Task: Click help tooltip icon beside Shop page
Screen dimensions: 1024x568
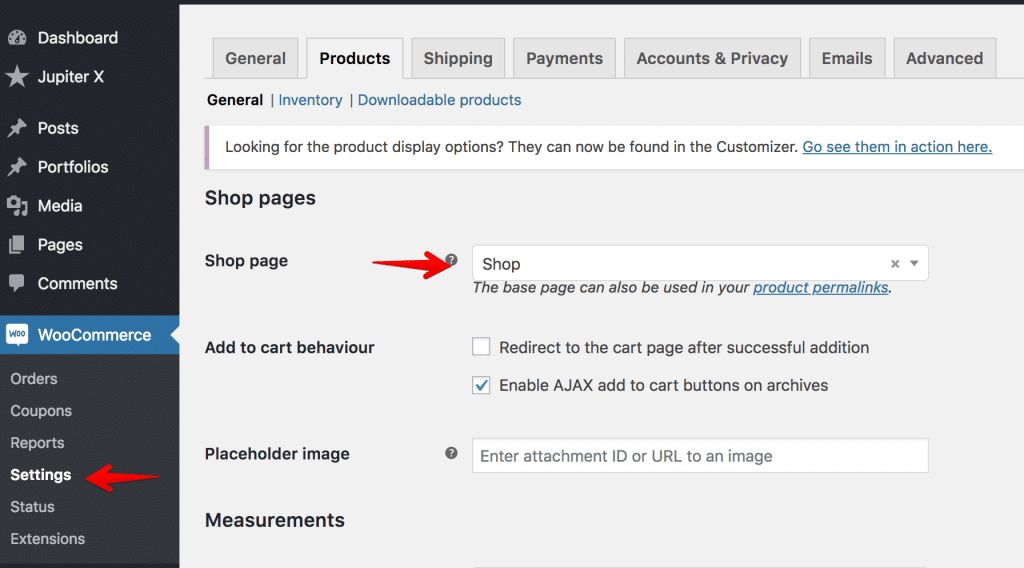Action: [451, 260]
